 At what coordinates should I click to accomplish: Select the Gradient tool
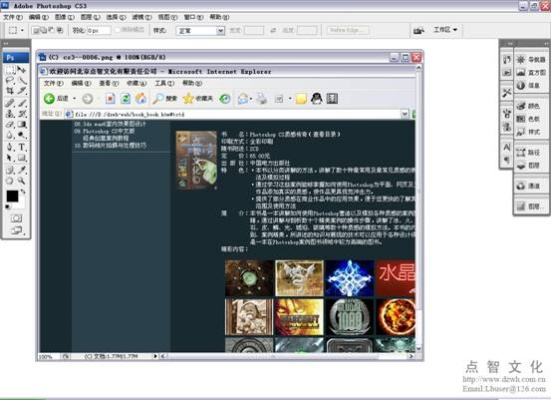[x=22, y=124]
